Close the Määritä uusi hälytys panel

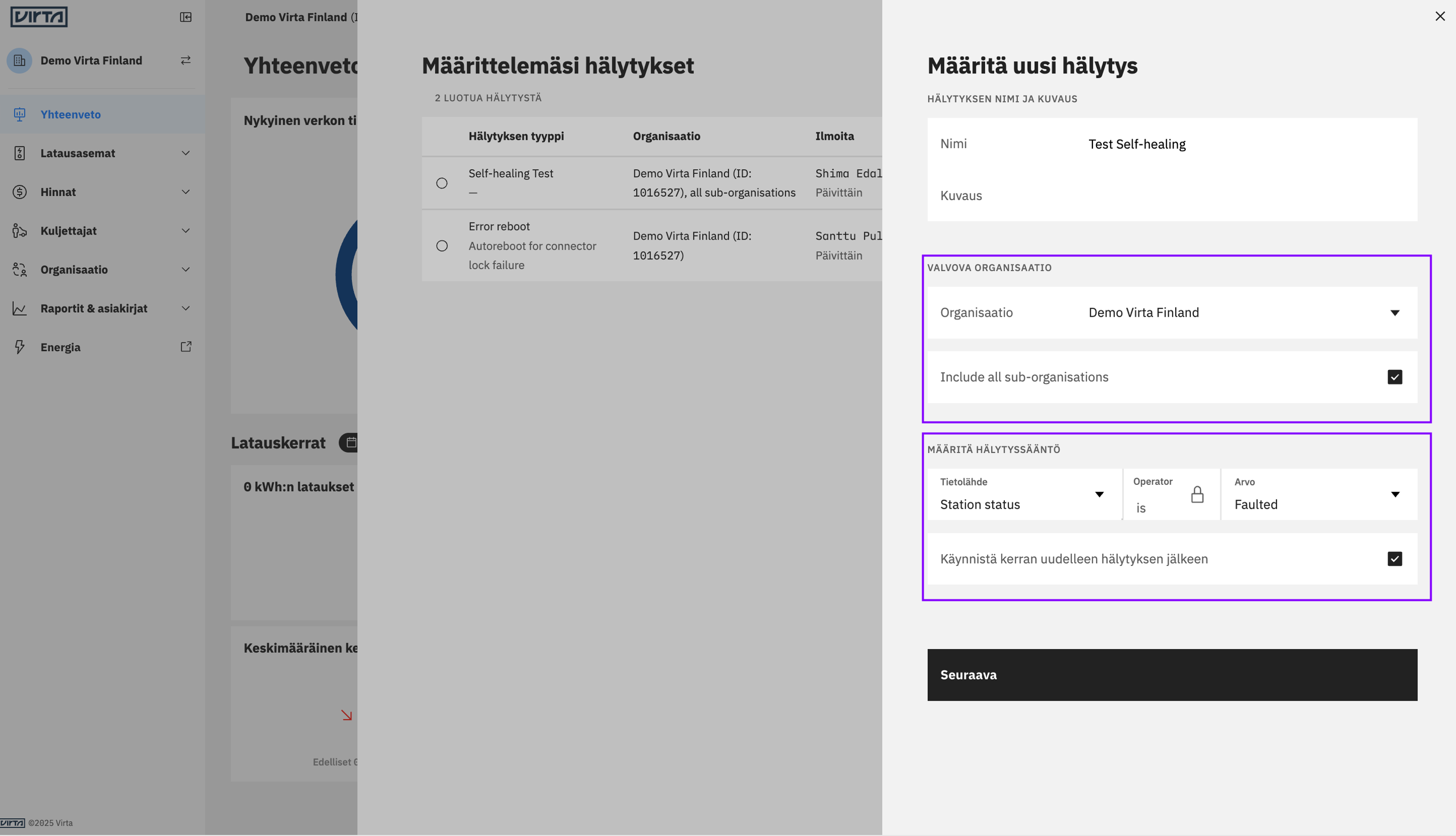click(x=1440, y=16)
